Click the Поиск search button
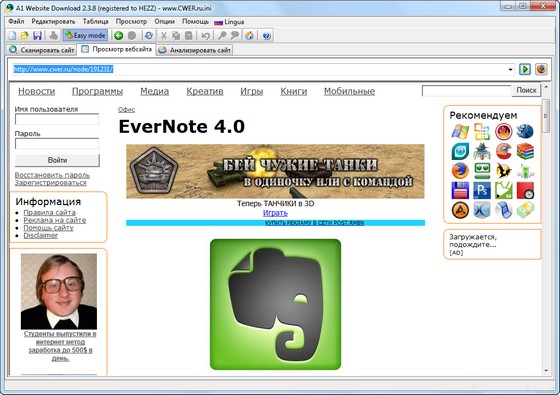560x395 pixels. 526,90
